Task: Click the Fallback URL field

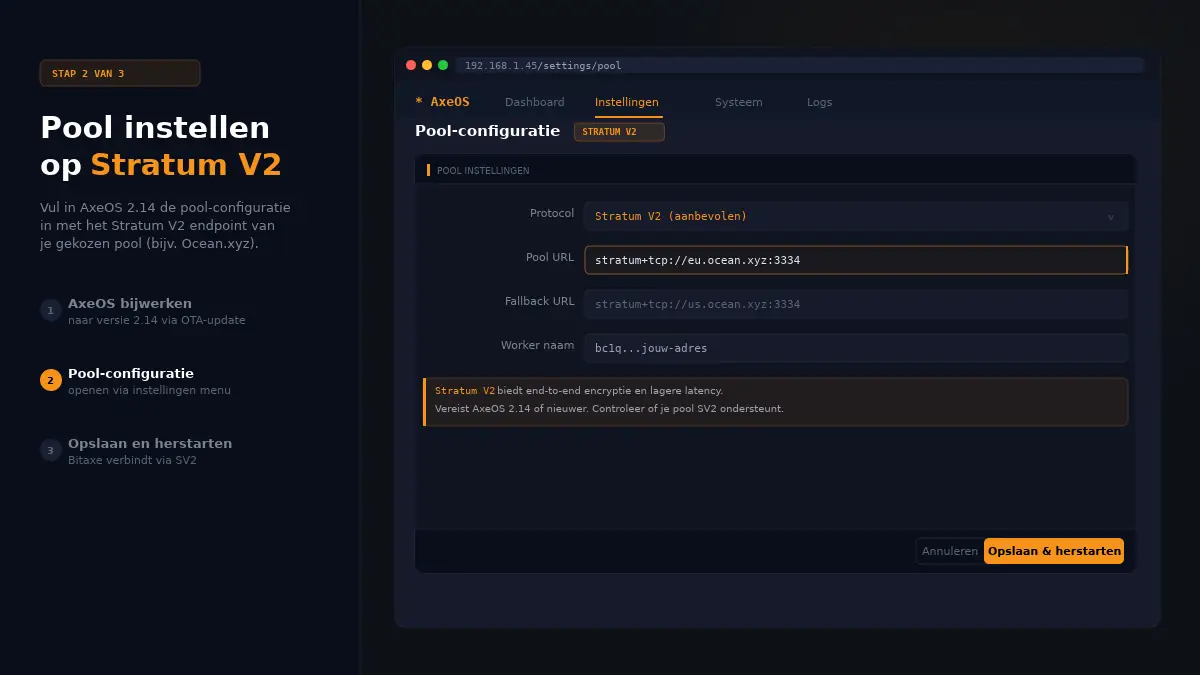Action: tap(856, 304)
